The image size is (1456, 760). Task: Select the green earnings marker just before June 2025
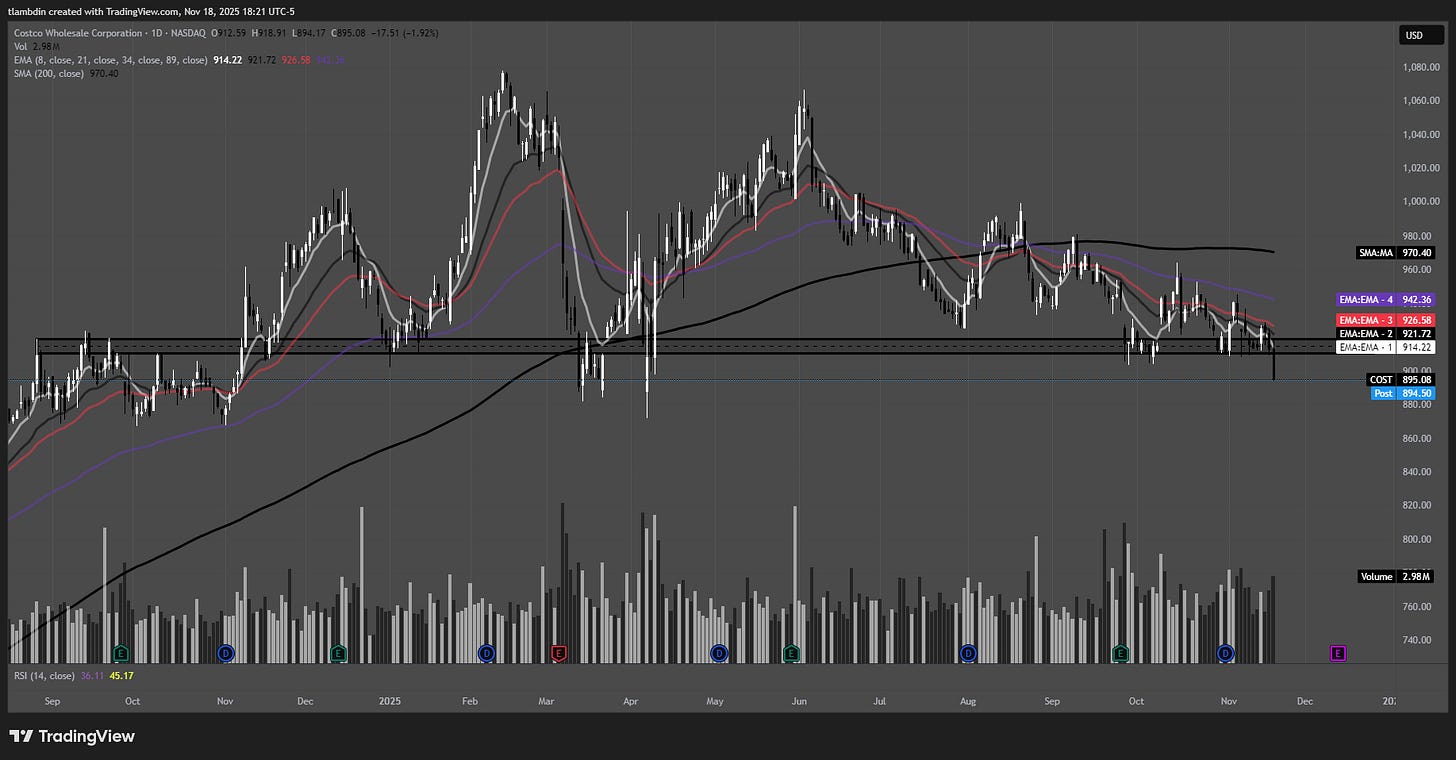[x=791, y=653]
